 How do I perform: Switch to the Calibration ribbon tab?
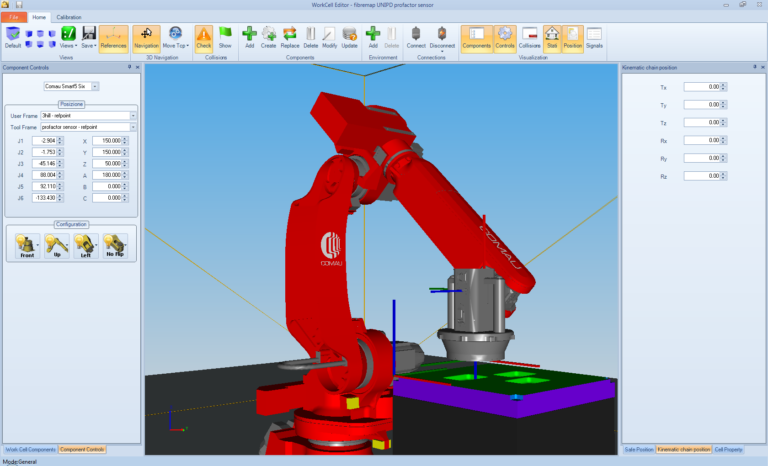coord(69,17)
